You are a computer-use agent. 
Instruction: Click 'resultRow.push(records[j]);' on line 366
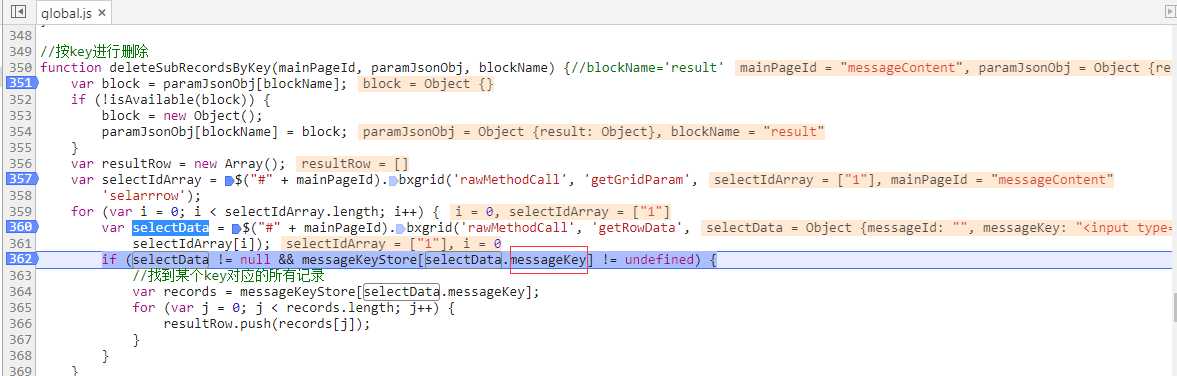(x=266, y=323)
